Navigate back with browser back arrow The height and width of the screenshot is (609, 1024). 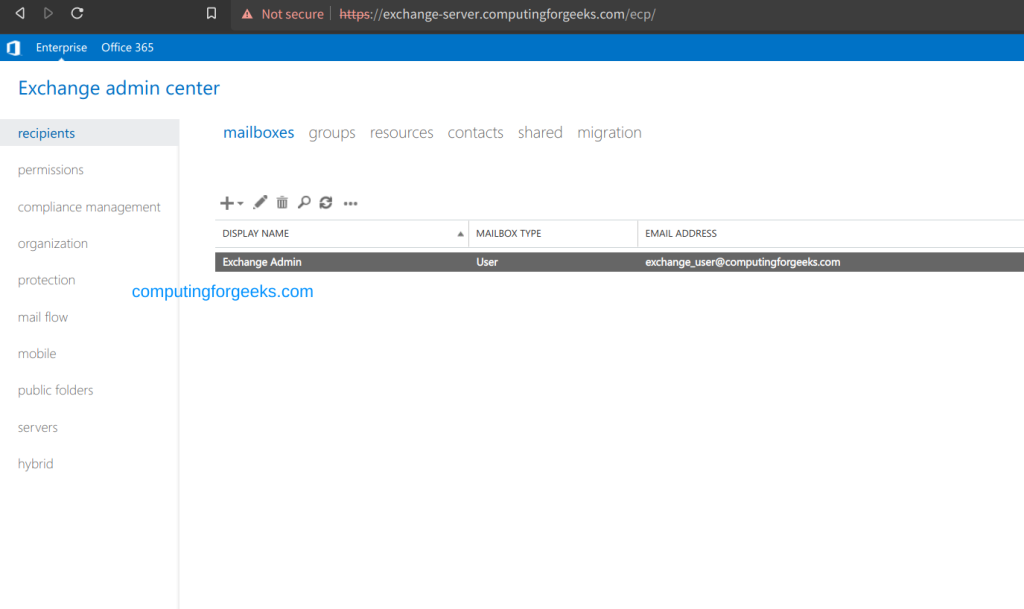pyautogui.click(x=20, y=14)
